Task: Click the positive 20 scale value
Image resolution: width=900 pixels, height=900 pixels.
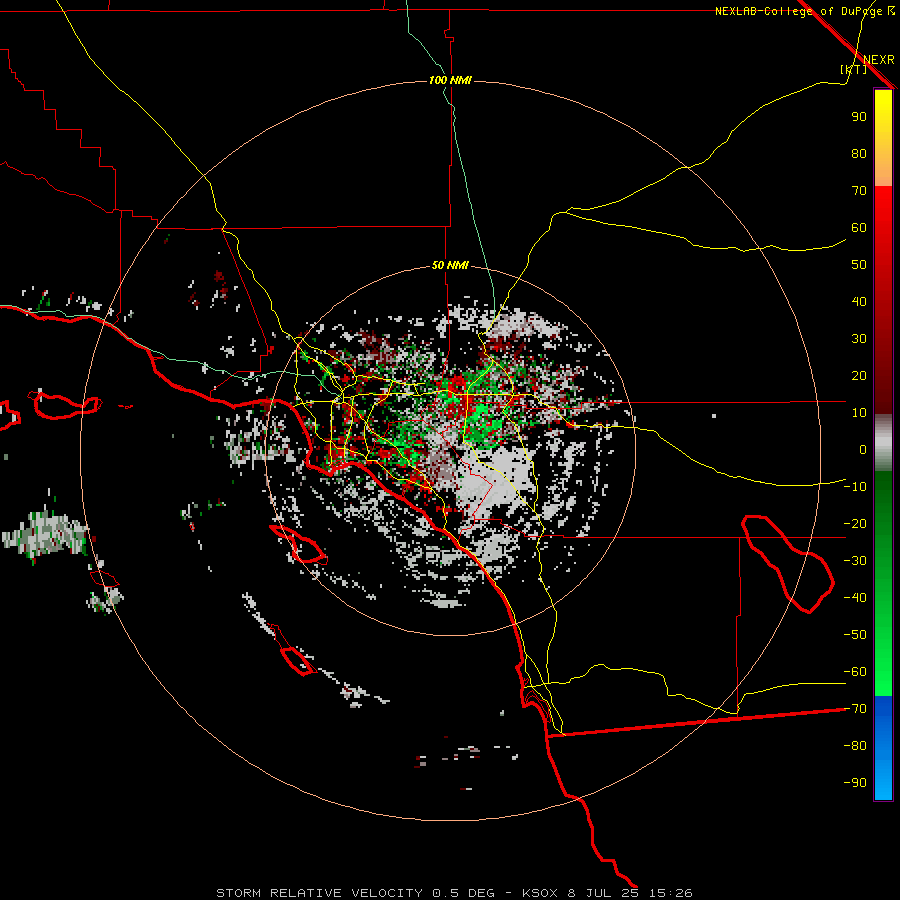Action: (859, 376)
